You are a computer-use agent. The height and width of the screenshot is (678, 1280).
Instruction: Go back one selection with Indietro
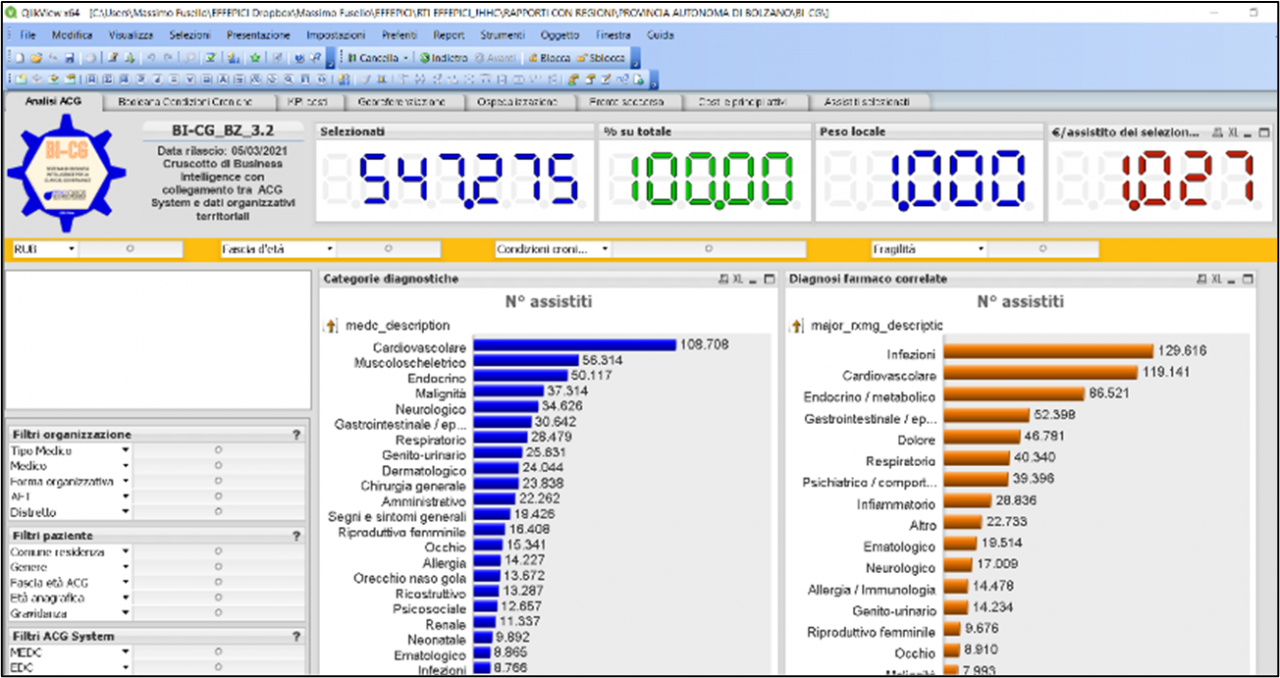[444, 58]
